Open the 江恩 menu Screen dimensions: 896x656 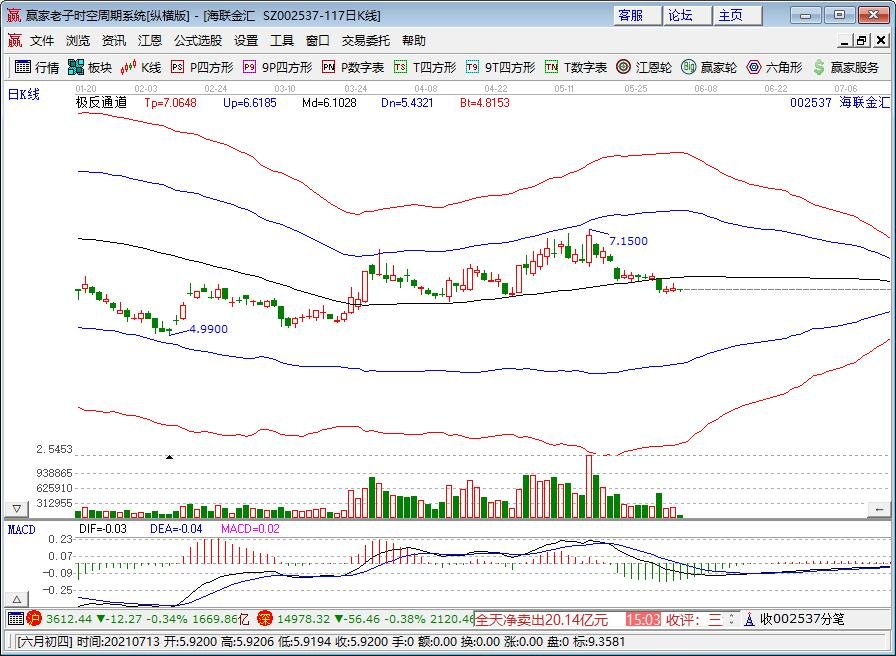tap(150, 41)
